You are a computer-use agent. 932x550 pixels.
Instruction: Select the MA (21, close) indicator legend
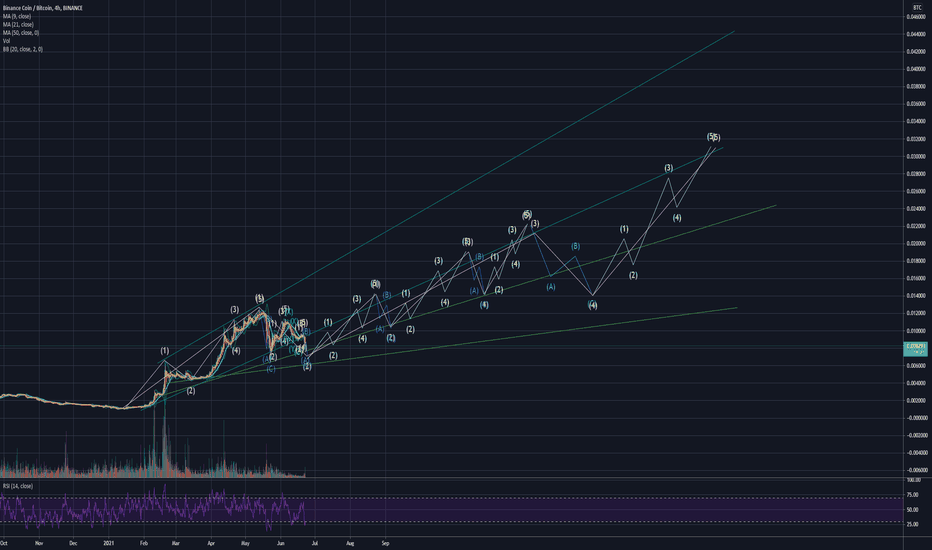pyautogui.click(x=18, y=25)
